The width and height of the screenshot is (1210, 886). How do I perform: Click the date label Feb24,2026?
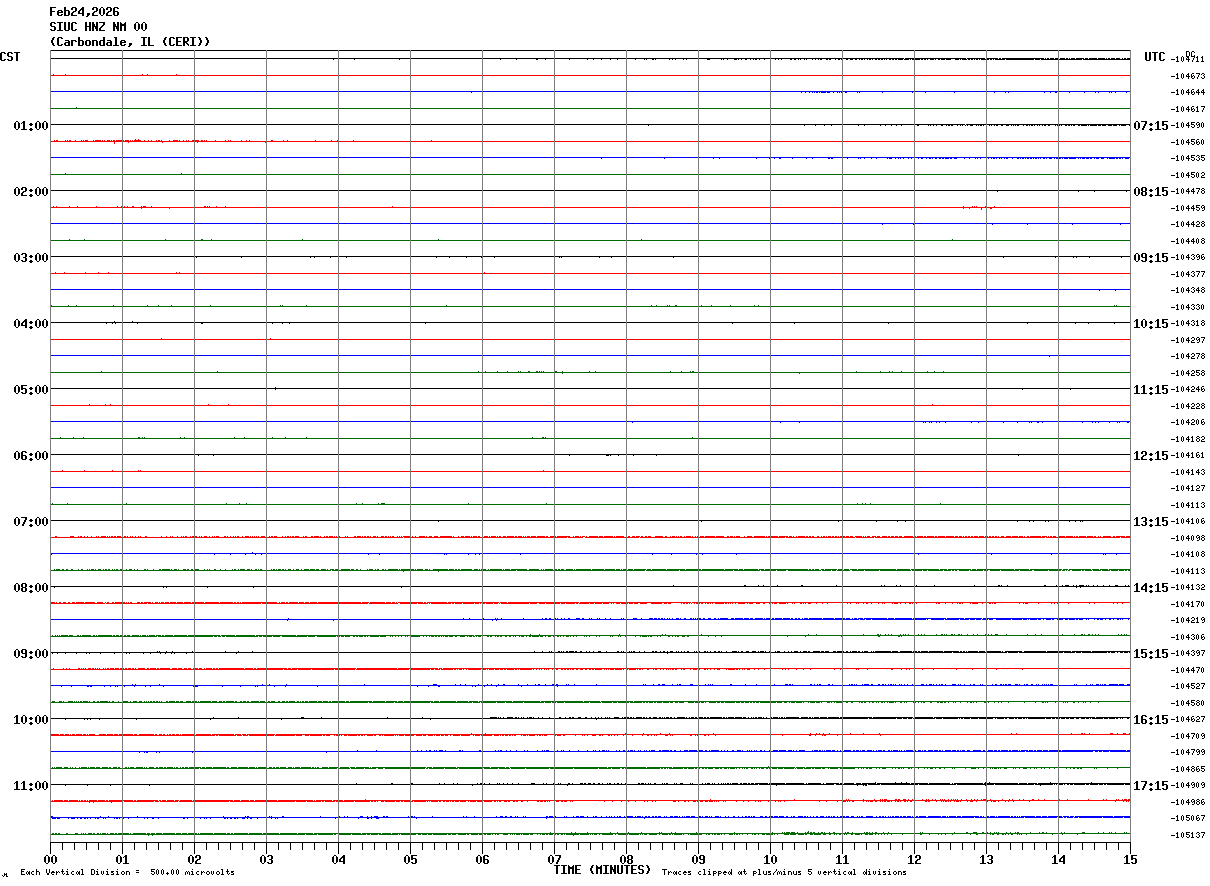[x=84, y=12]
